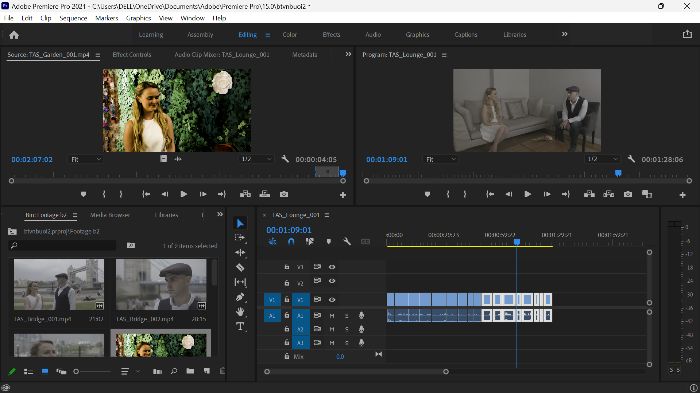Open Media Browser tab

coord(110,215)
